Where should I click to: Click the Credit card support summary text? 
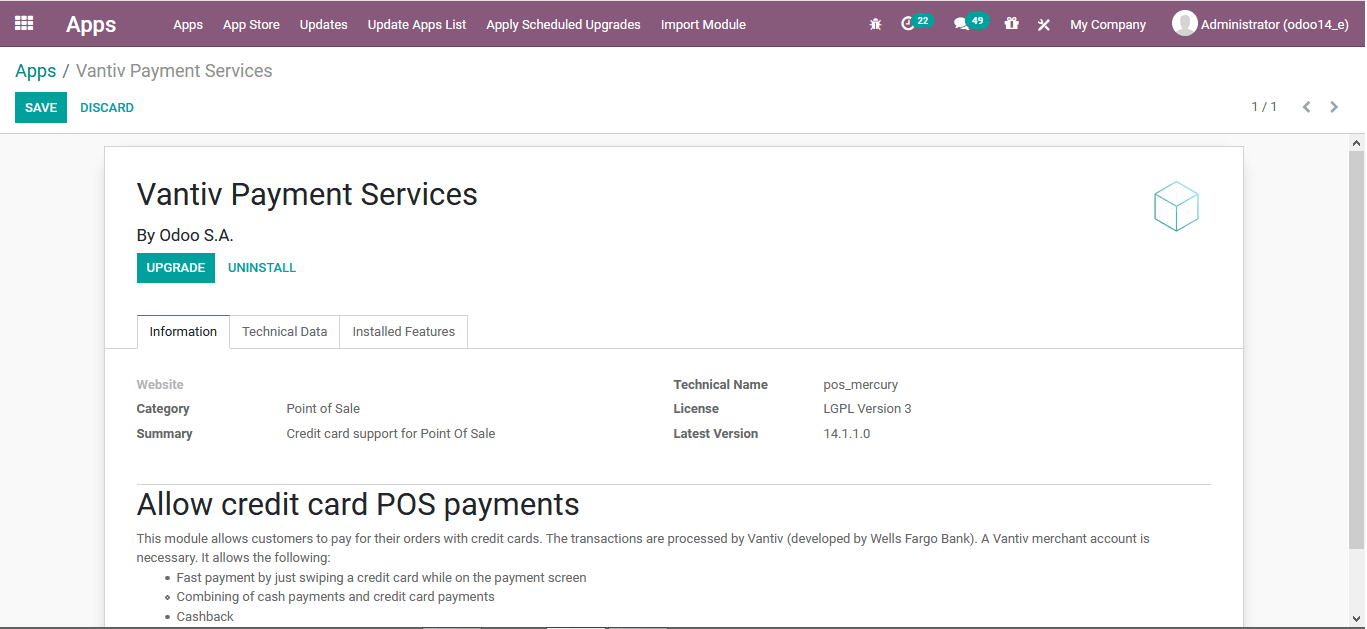391,433
